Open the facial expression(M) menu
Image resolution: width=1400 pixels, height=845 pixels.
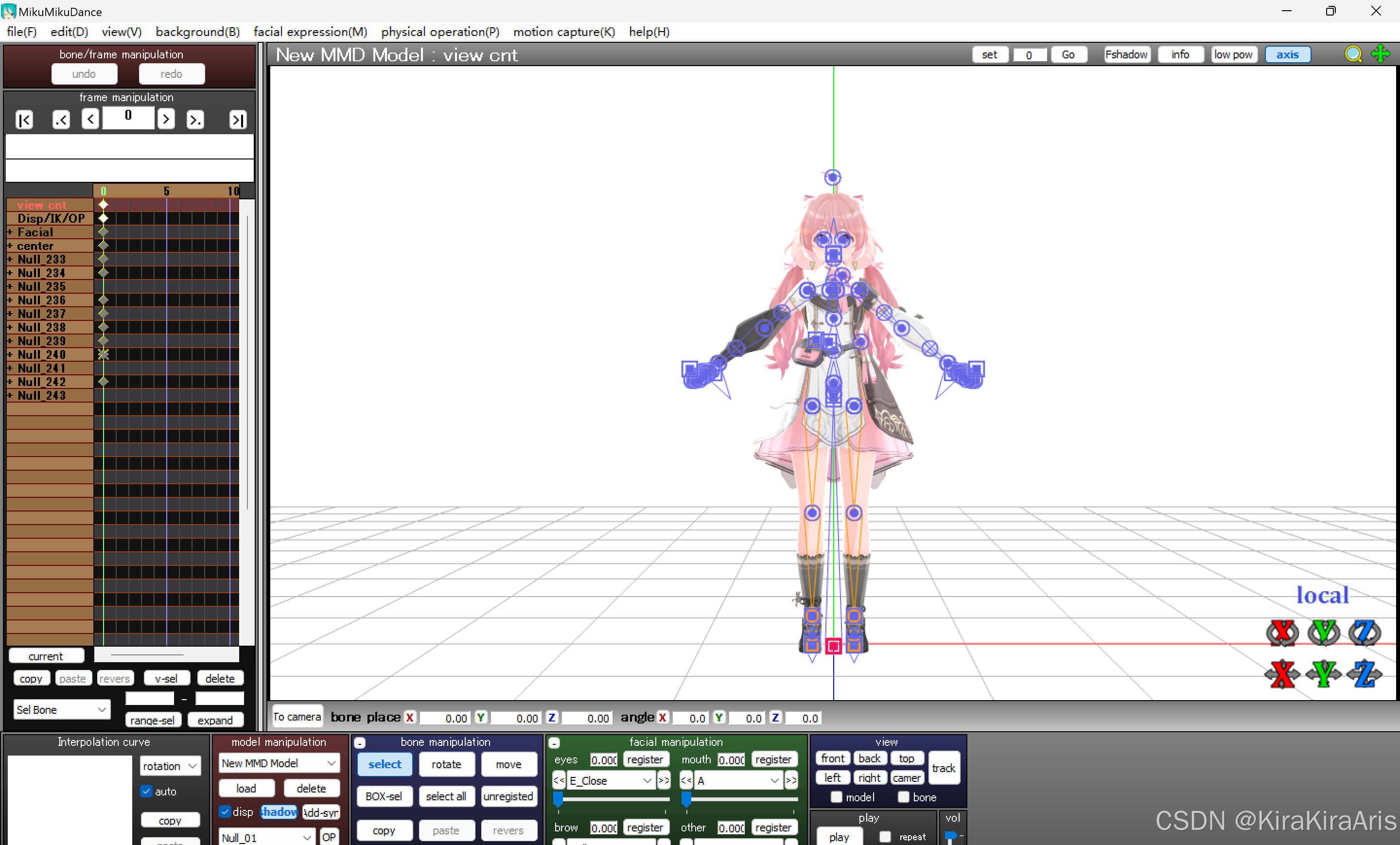tap(310, 32)
